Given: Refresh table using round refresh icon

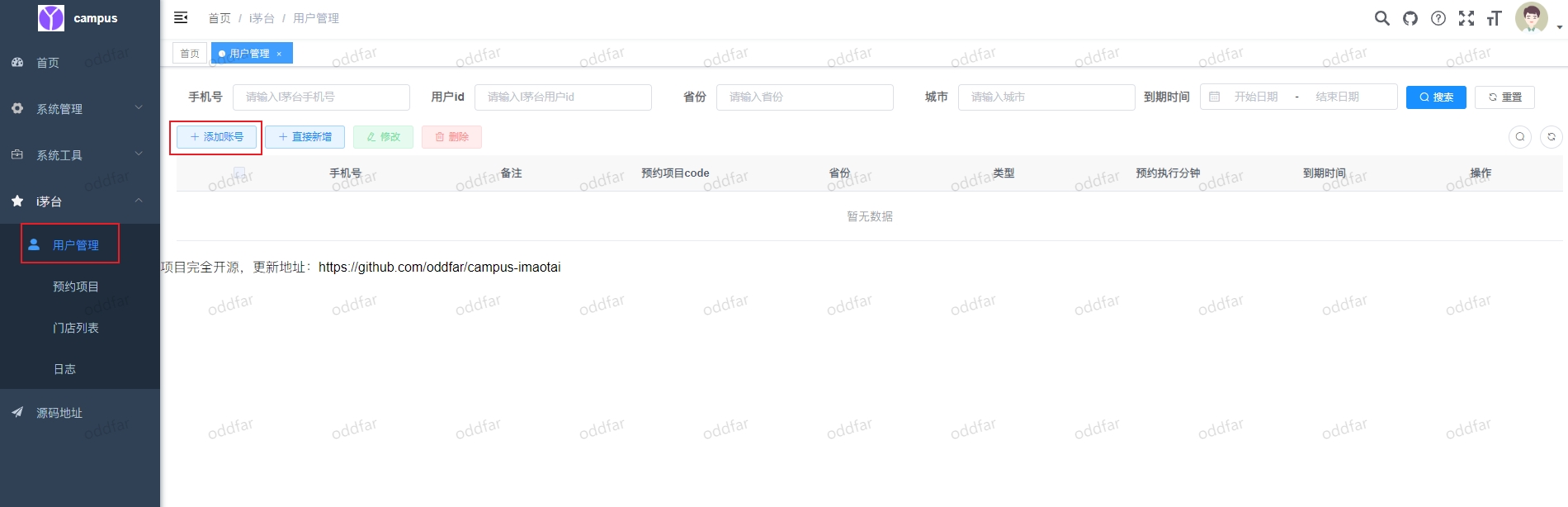Looking at the screenshot, I should point(1551,137).
